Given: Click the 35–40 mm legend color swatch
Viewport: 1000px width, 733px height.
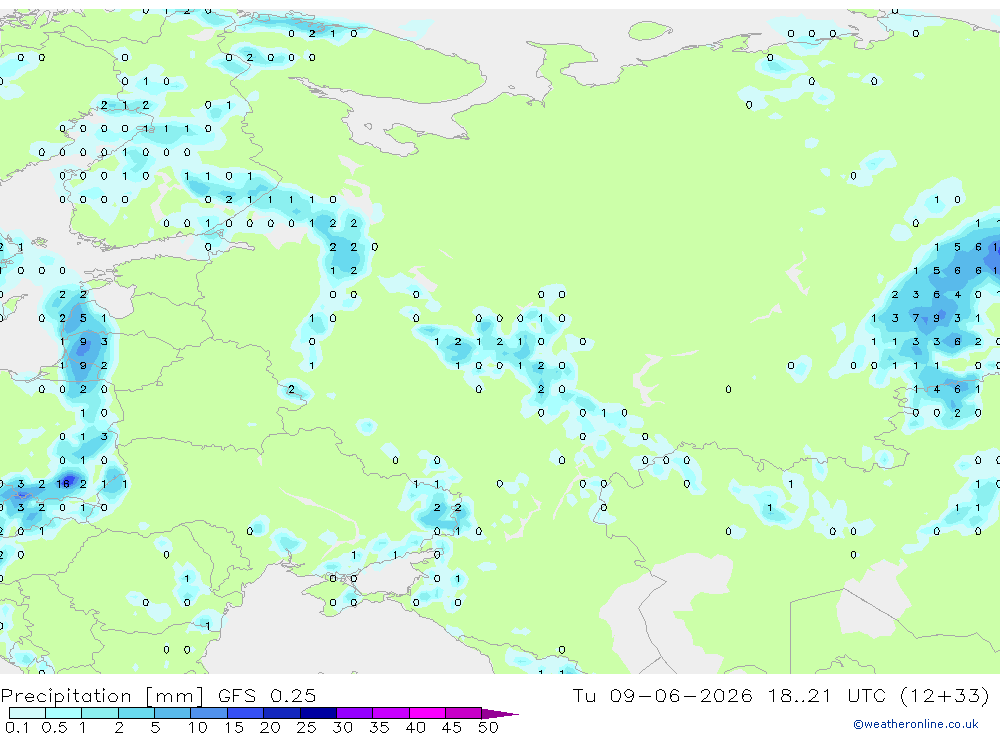Looking at the screenshot, I should (x=391, y=713).
